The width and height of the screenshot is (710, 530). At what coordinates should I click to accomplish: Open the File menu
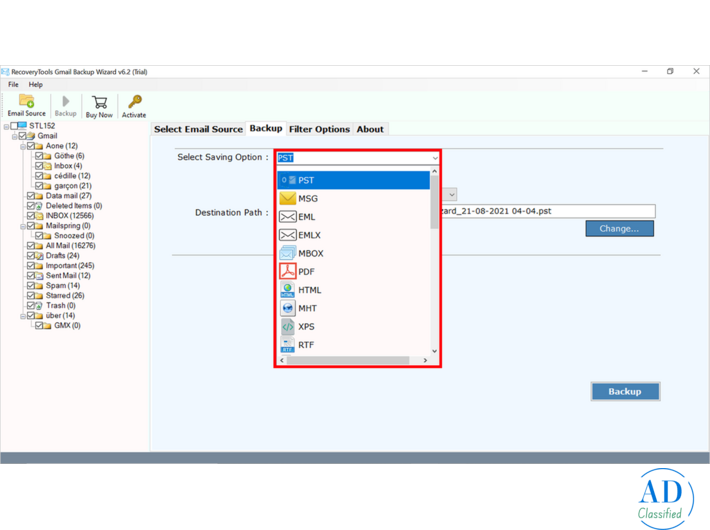(13, 84)
